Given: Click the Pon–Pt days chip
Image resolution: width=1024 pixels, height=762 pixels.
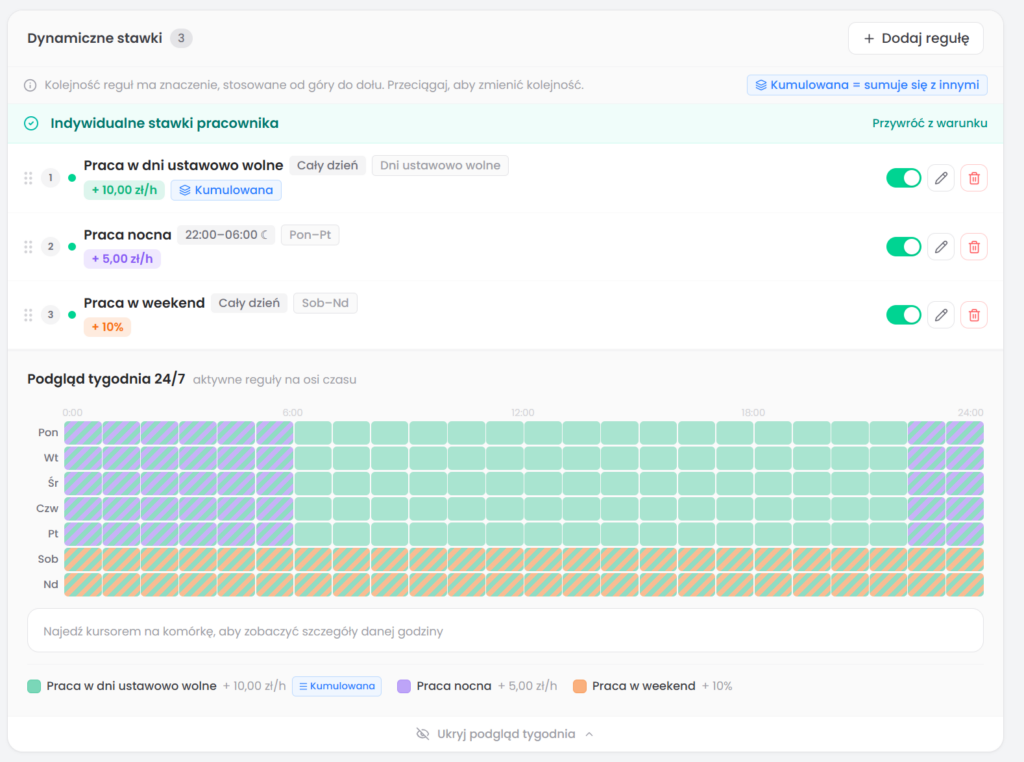Looking at the screenshot, I should (310, 235).
